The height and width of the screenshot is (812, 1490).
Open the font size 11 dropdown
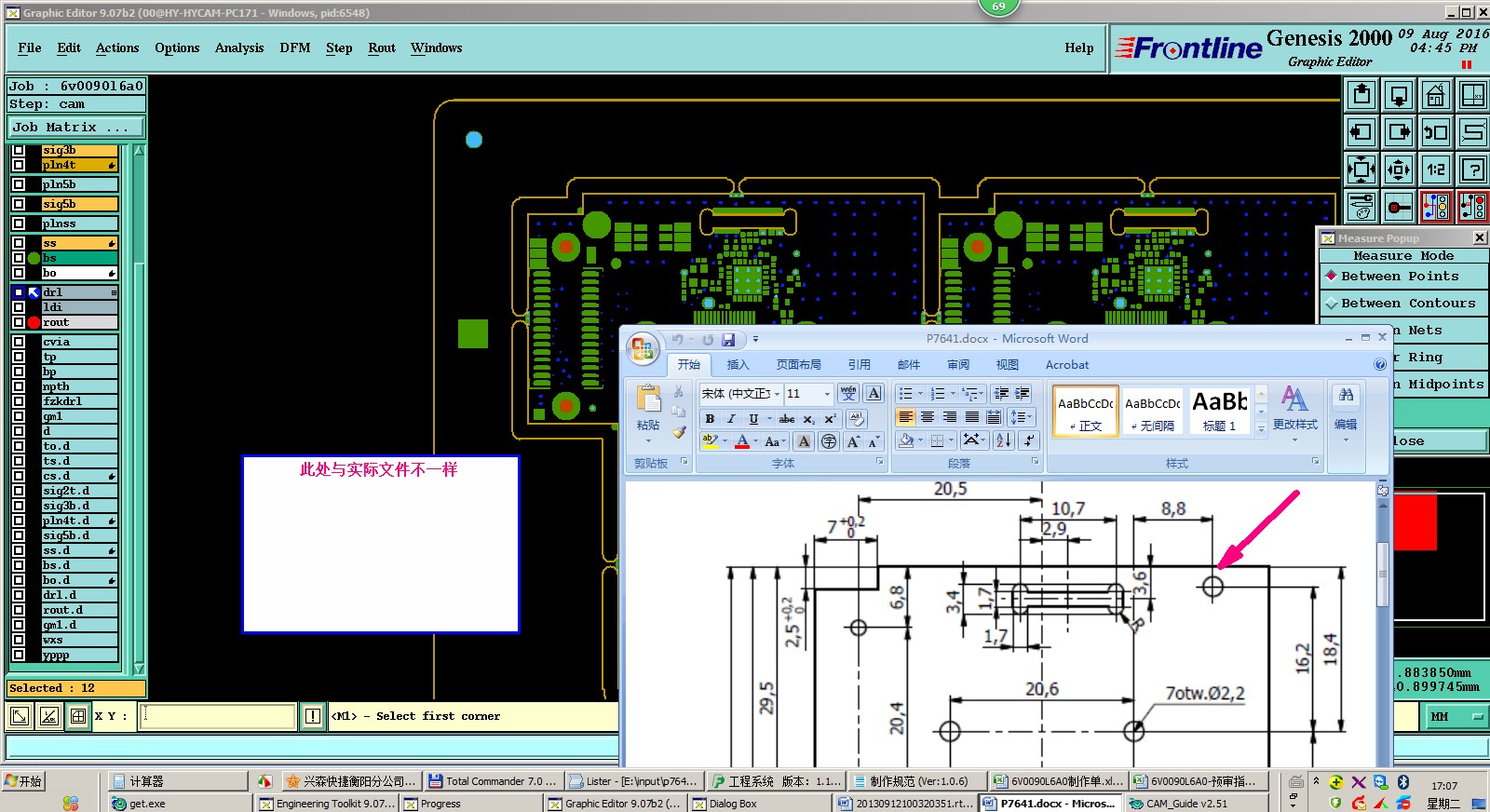(827, 394)
